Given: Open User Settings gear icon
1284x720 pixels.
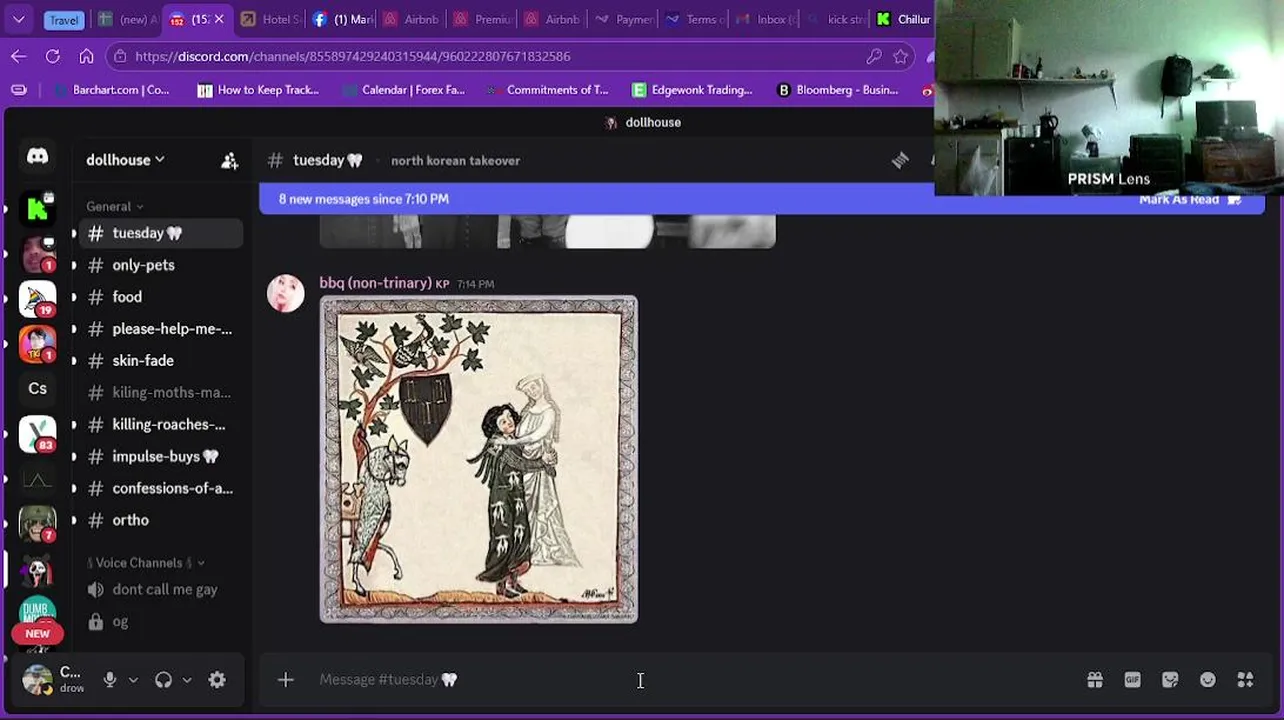Looking at the screenshot, I should (217, 680).
